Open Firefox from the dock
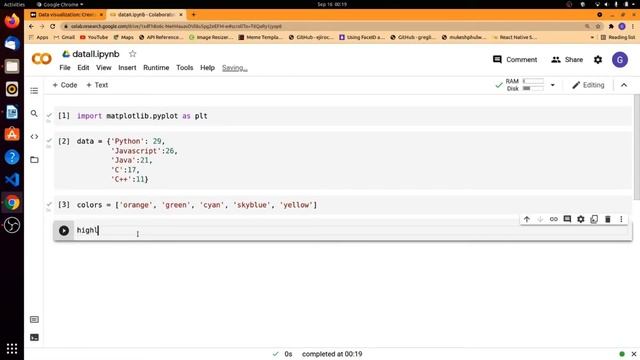The image size is (640, 360). click(12, 20)
